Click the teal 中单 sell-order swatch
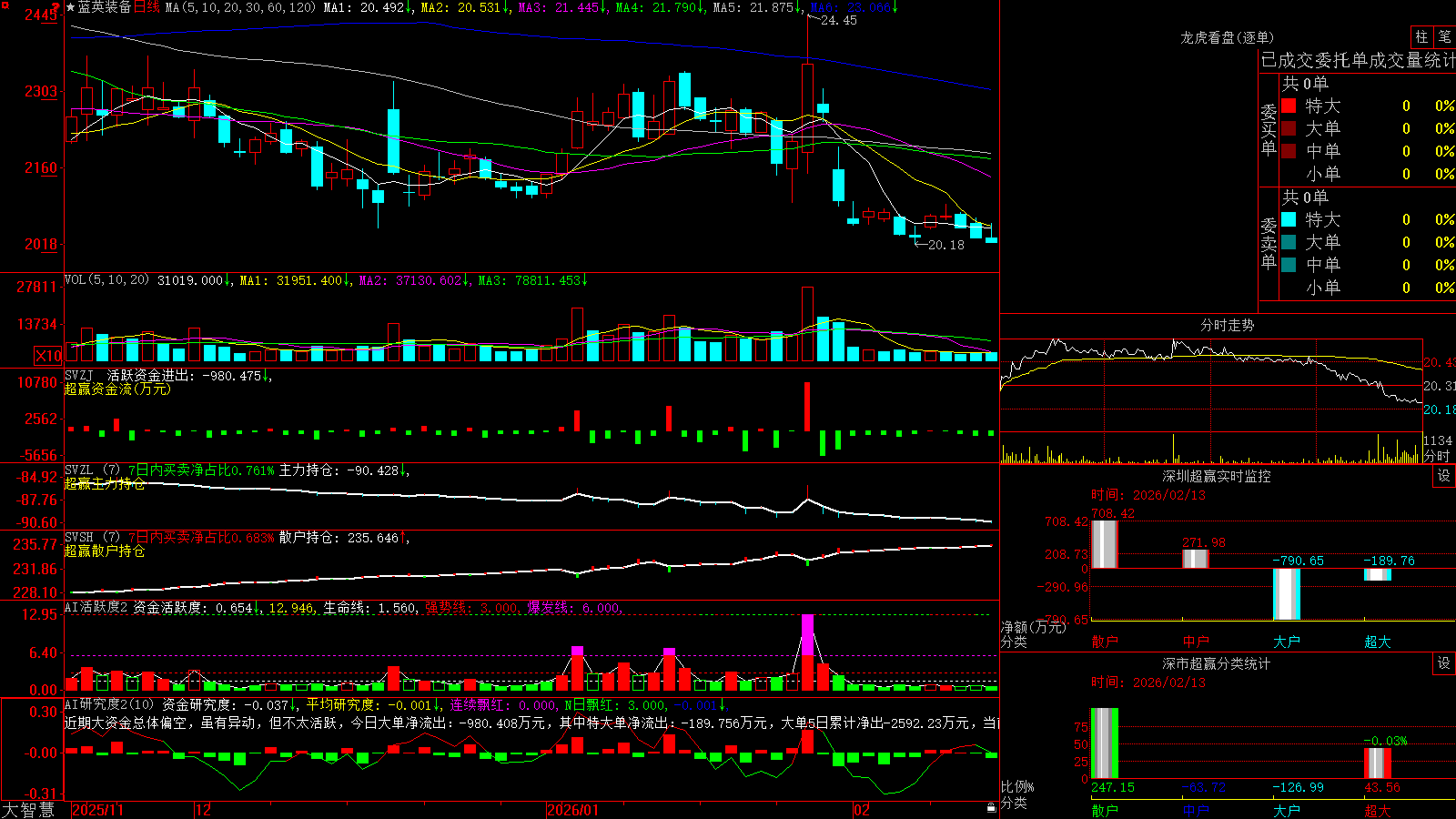 [x=1289, y=265]
